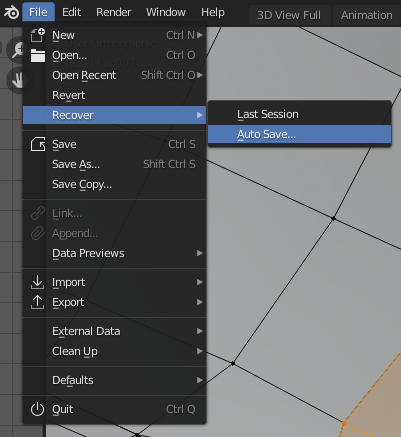The height and width of the screenshot is (437, 401).
Task: Choose Save Copy... menu entry
Action: [115, 184]
